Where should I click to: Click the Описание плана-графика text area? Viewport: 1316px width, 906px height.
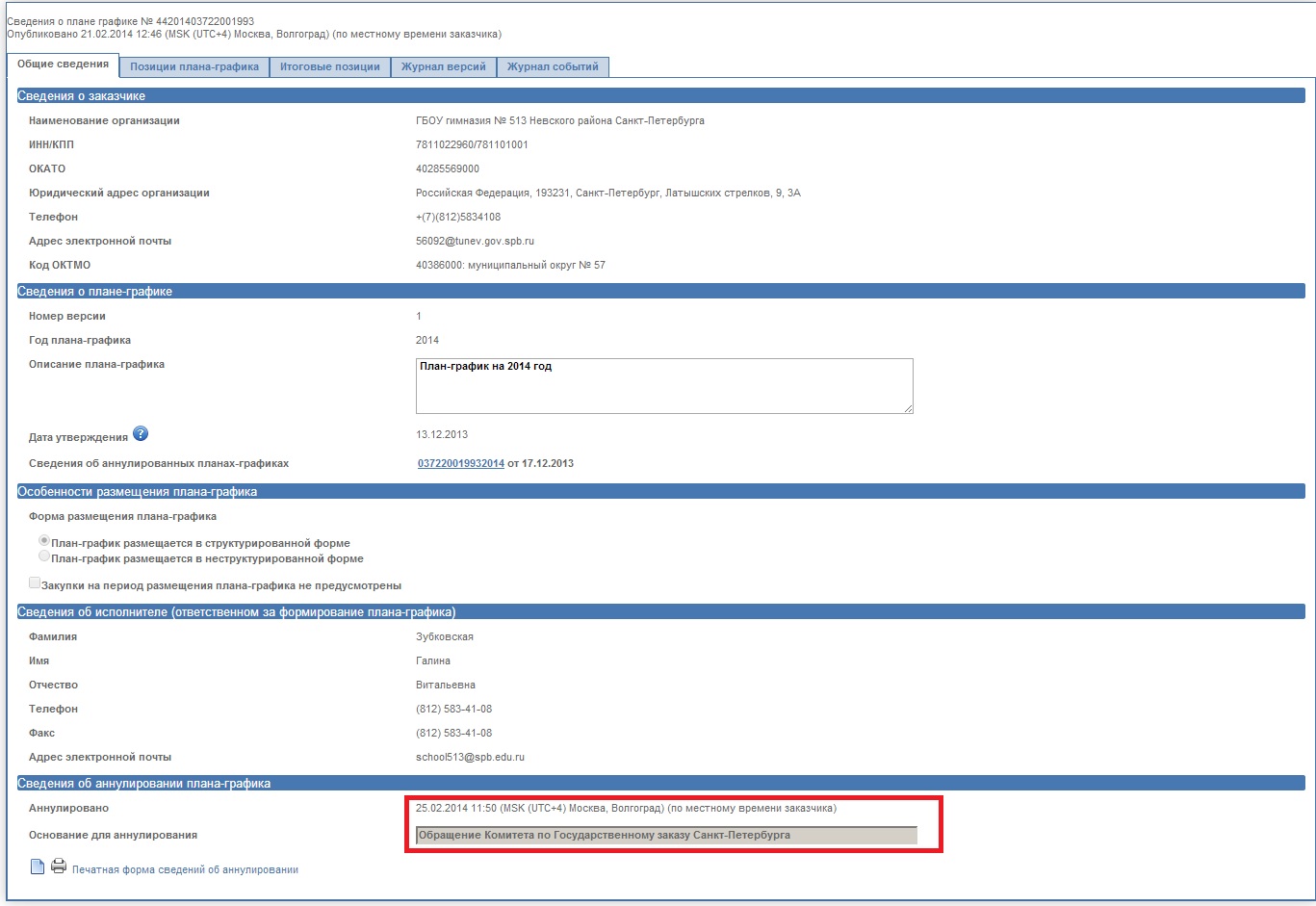coord(664,386)
